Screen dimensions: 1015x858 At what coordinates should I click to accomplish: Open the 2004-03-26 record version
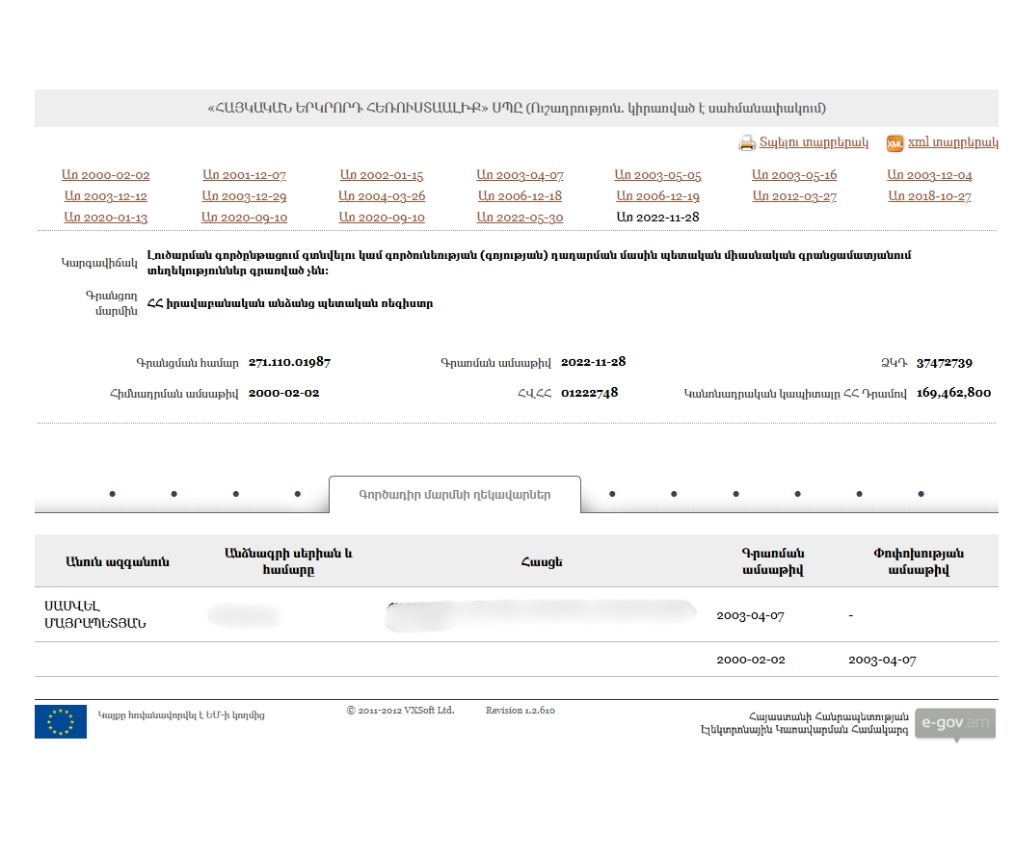382,196
